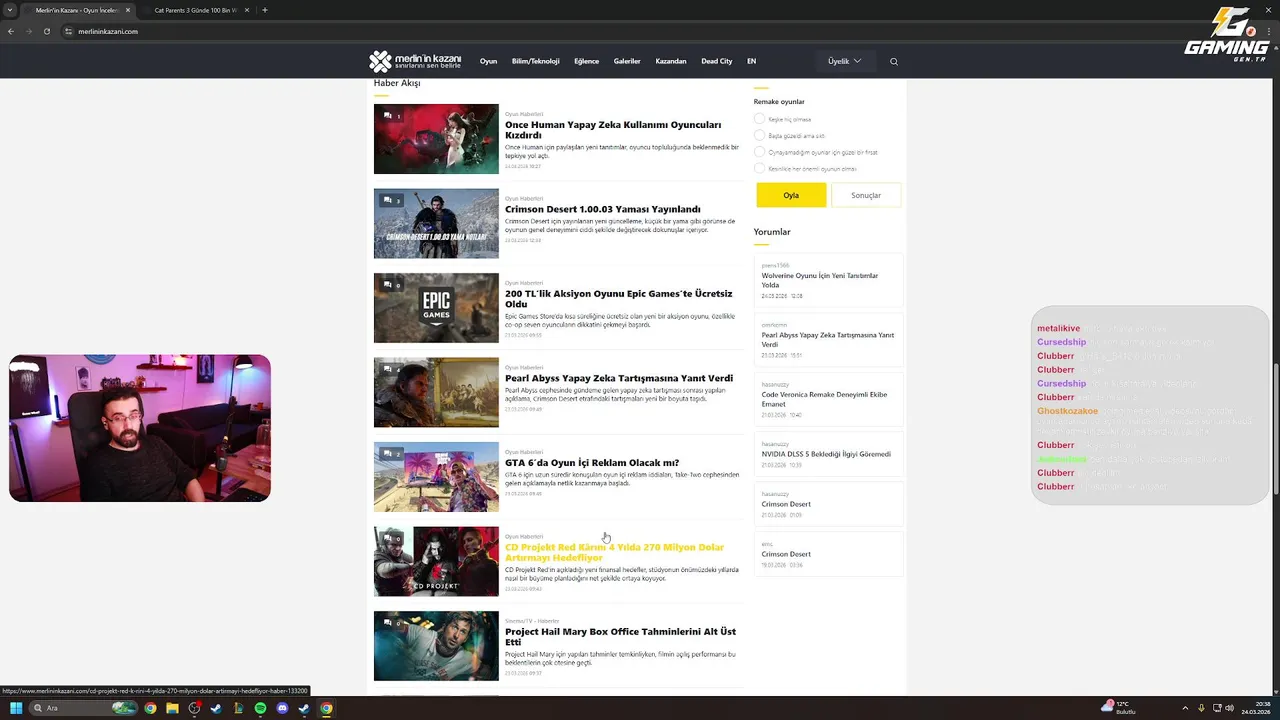Click the yellow Oyla vote button
Viewport: 1280px width, 720px height.
(791, 195)
